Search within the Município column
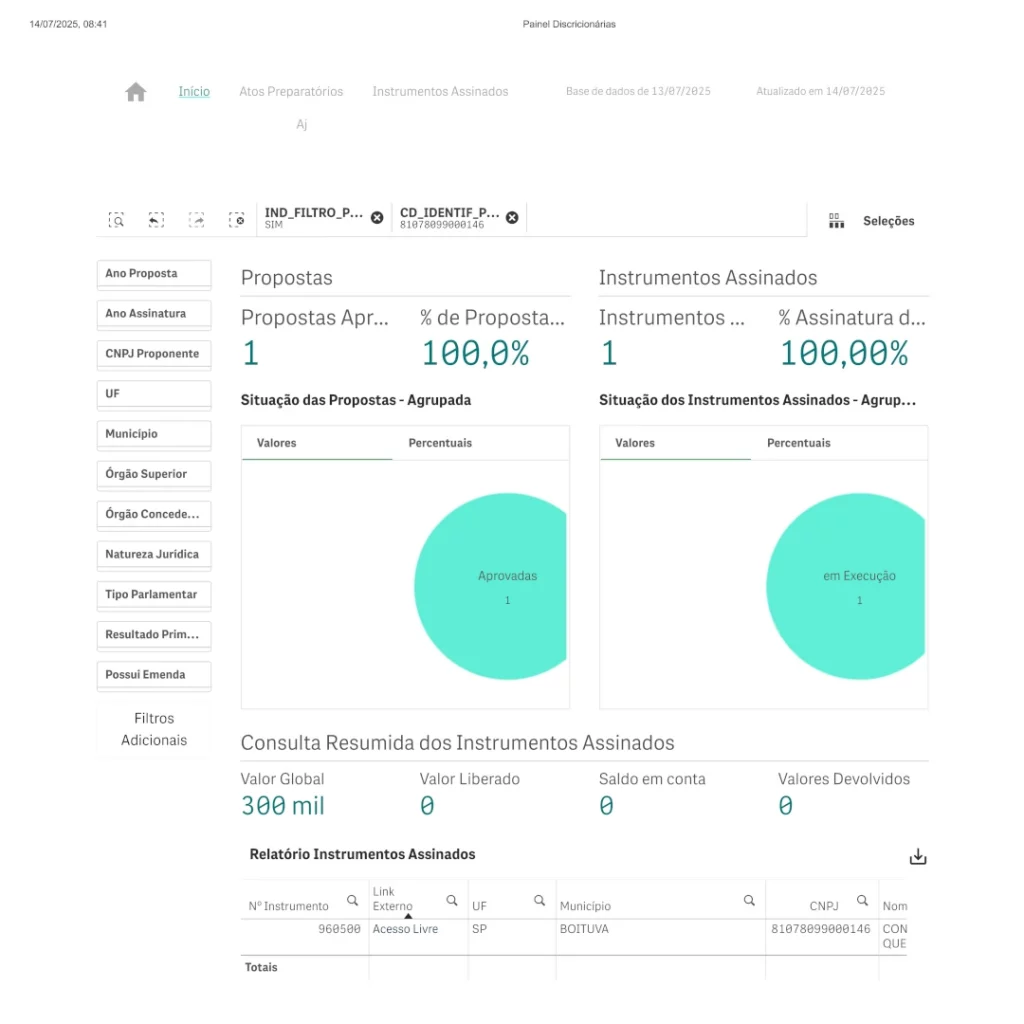Screen dimensions: 1024x1024 [x=749, y=900]
